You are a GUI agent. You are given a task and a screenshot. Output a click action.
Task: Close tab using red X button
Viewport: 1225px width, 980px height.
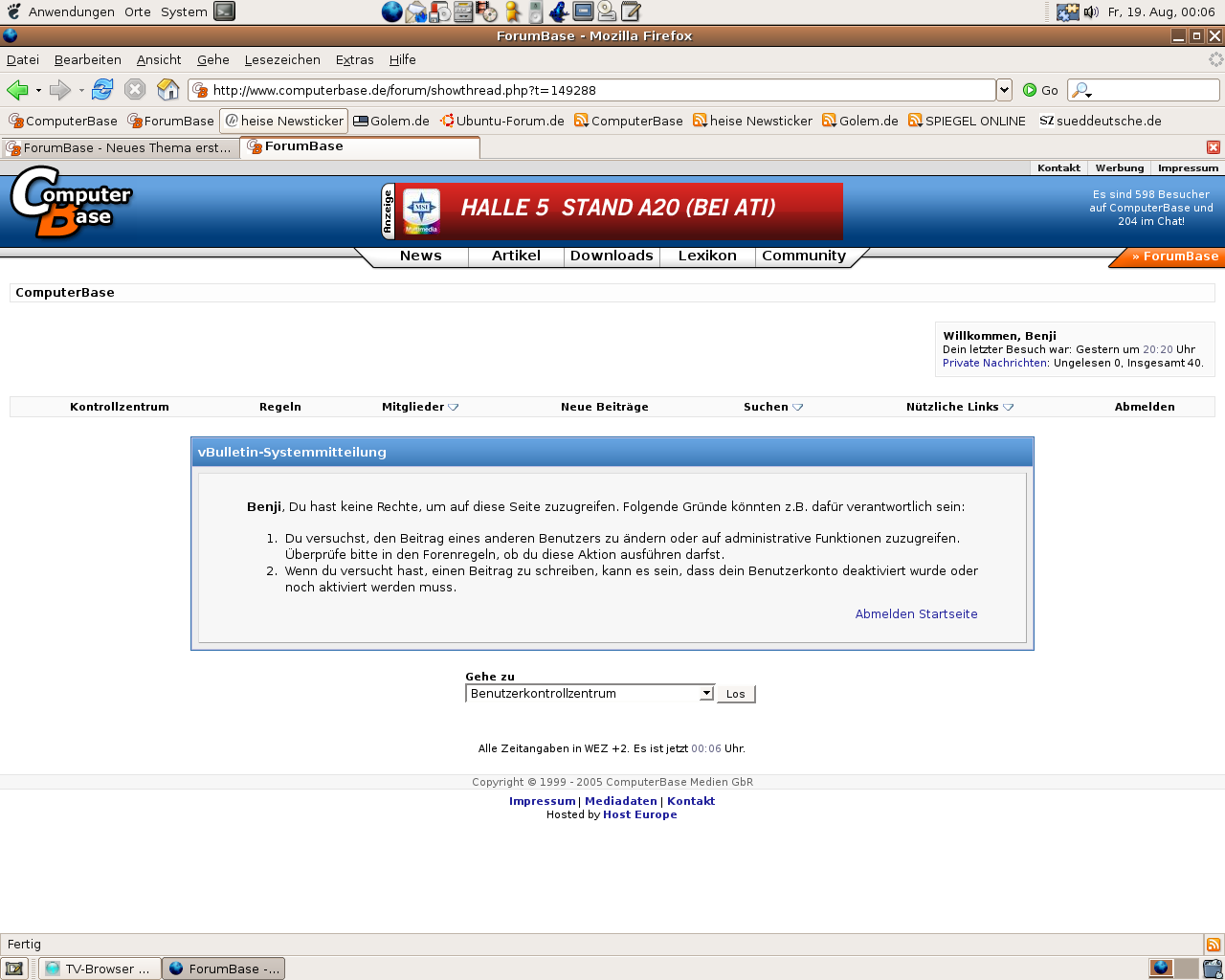point(1214,147)
